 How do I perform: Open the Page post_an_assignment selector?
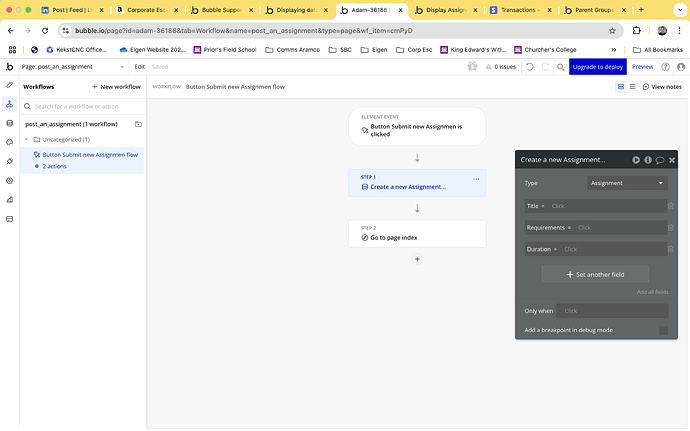(73, 67)
